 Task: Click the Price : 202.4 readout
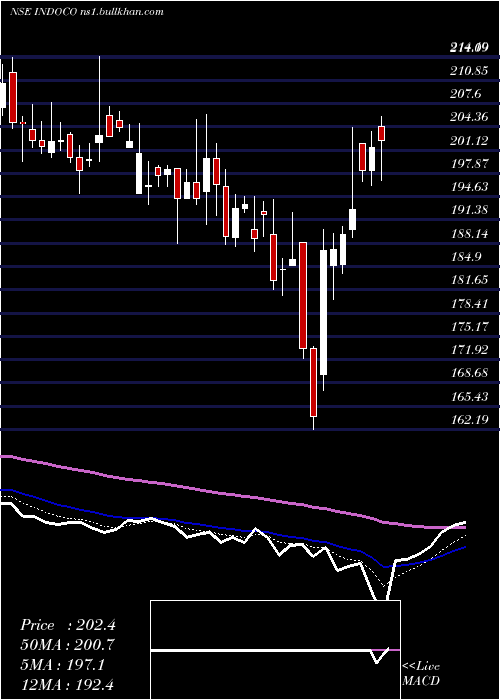(x=68, y=625)
